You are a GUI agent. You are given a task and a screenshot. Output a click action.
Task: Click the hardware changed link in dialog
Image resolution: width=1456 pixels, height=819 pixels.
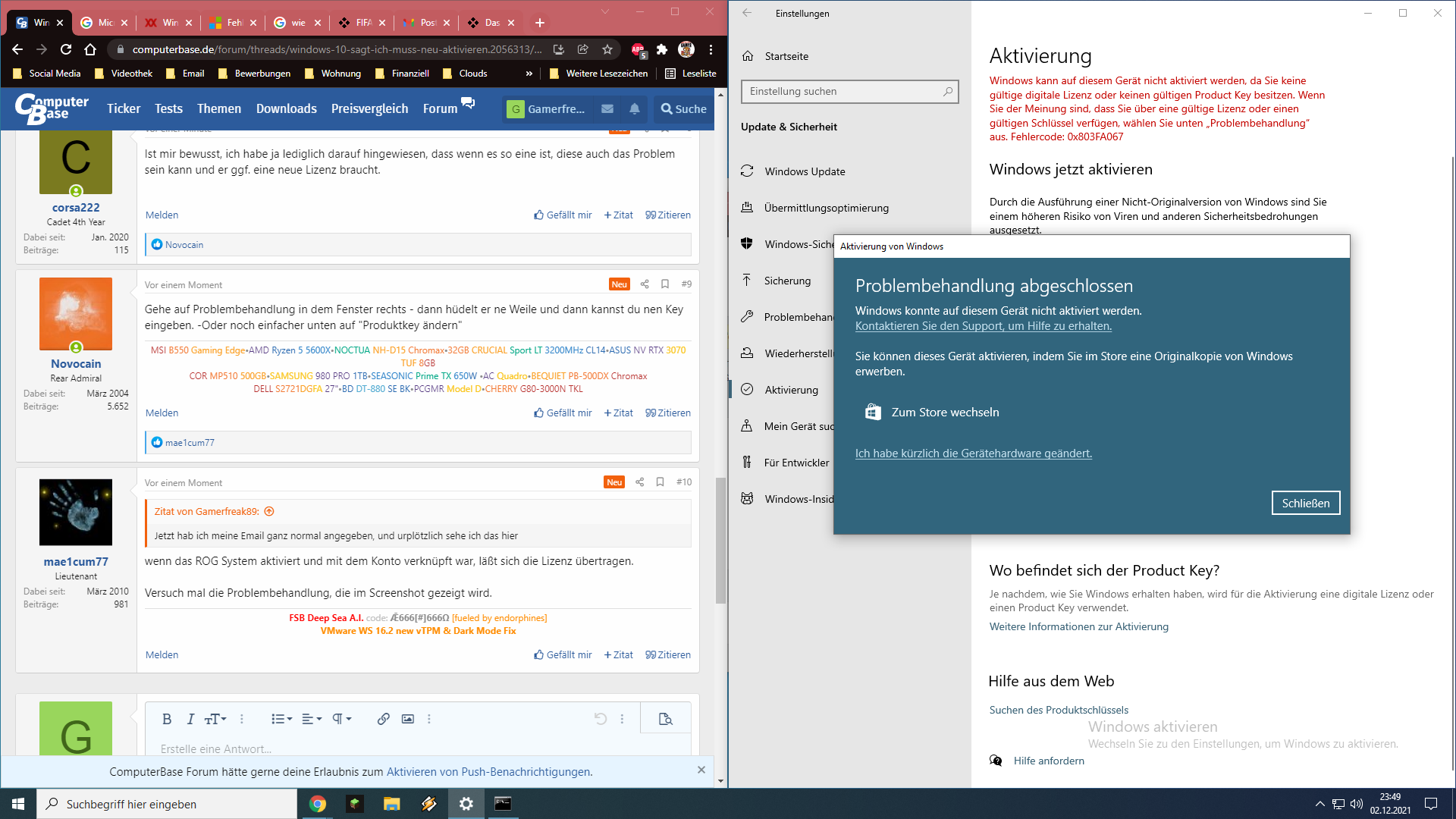973,453
